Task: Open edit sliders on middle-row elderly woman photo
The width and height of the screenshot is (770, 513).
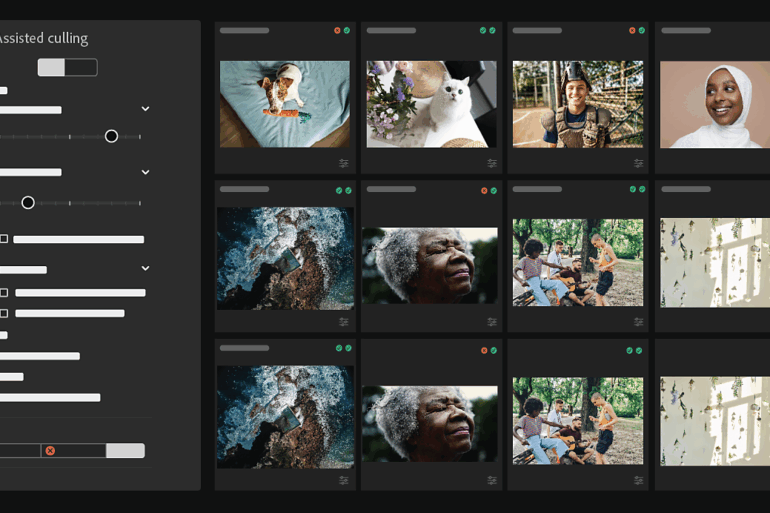Action: tap(491, 322)
